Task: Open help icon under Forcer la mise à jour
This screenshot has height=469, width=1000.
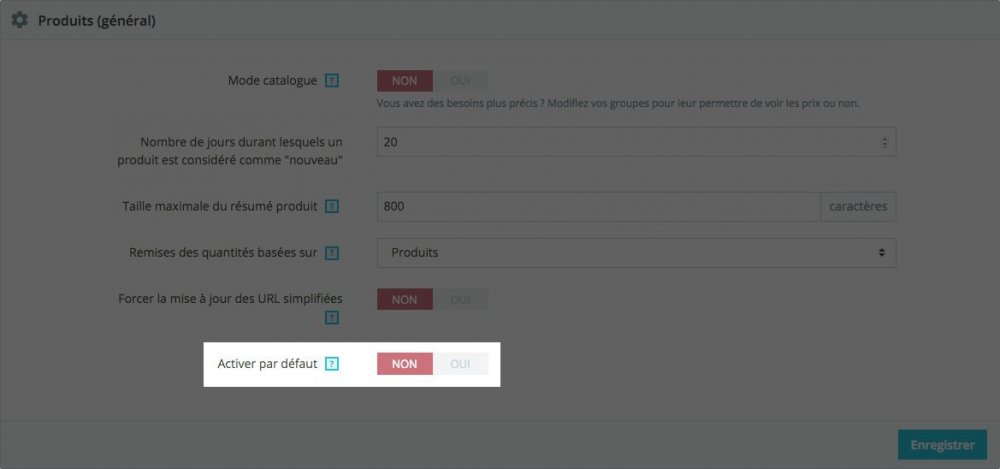Action: 332,318
